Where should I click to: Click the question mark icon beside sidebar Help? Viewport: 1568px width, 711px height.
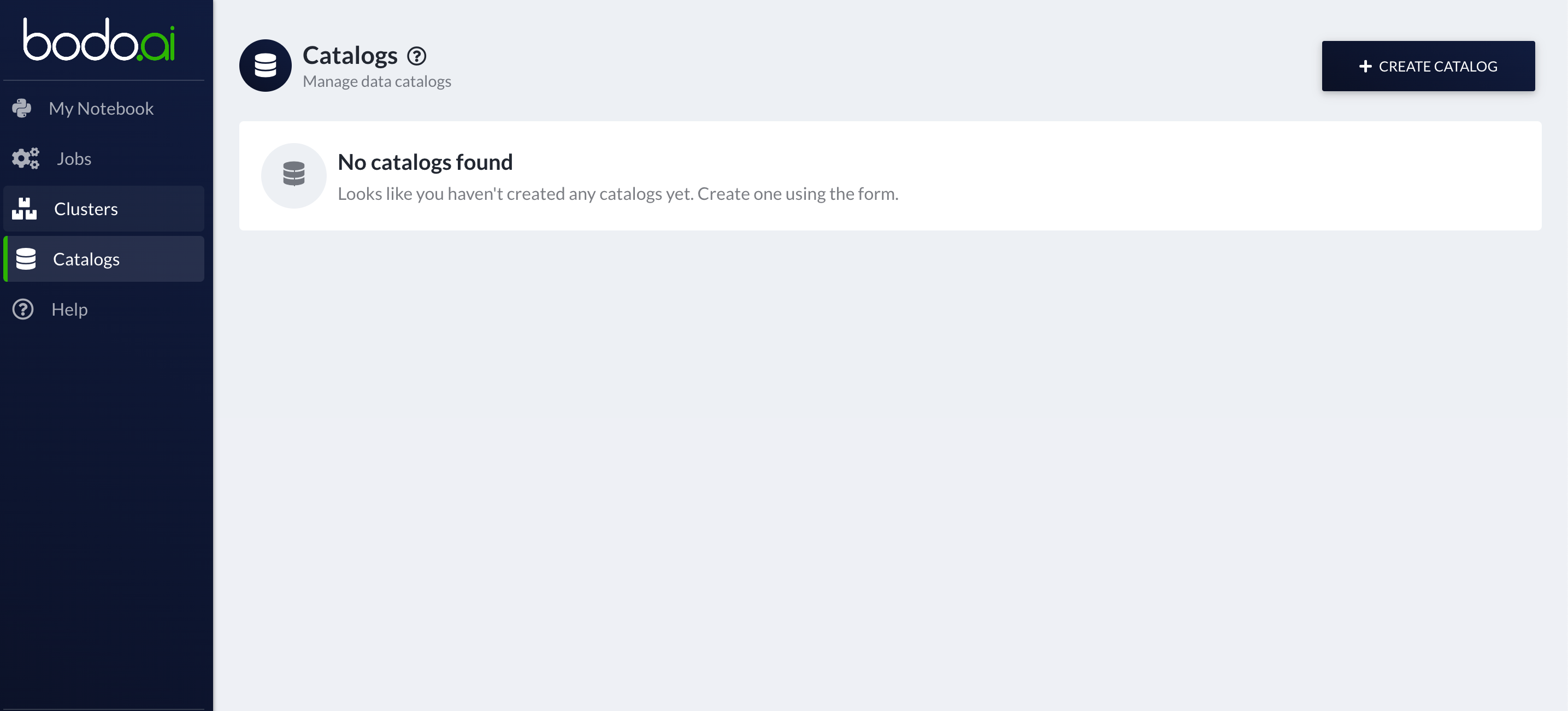point(23,310)
